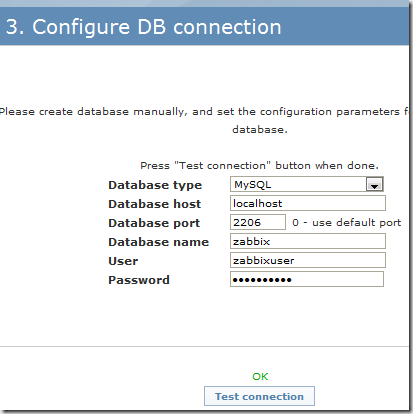Click the '3. Configure DB connection' heading
The image size is (413, 414).
144,27
